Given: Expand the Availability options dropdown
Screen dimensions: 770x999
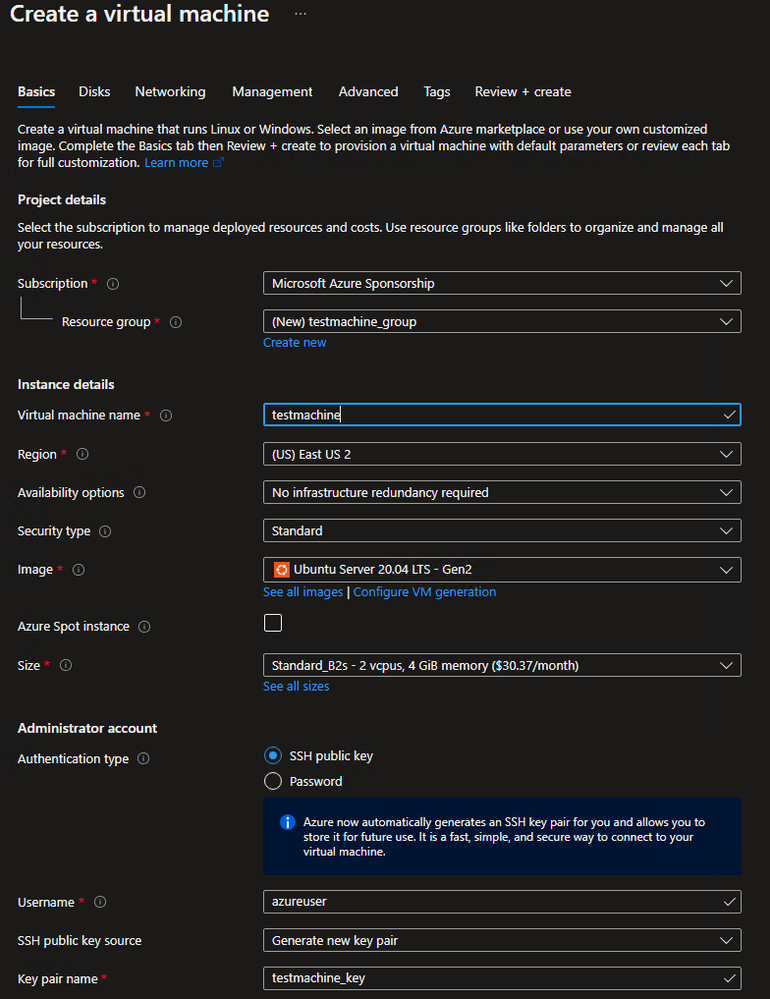Looking at the screenshot, I should (x=502, y=492).
